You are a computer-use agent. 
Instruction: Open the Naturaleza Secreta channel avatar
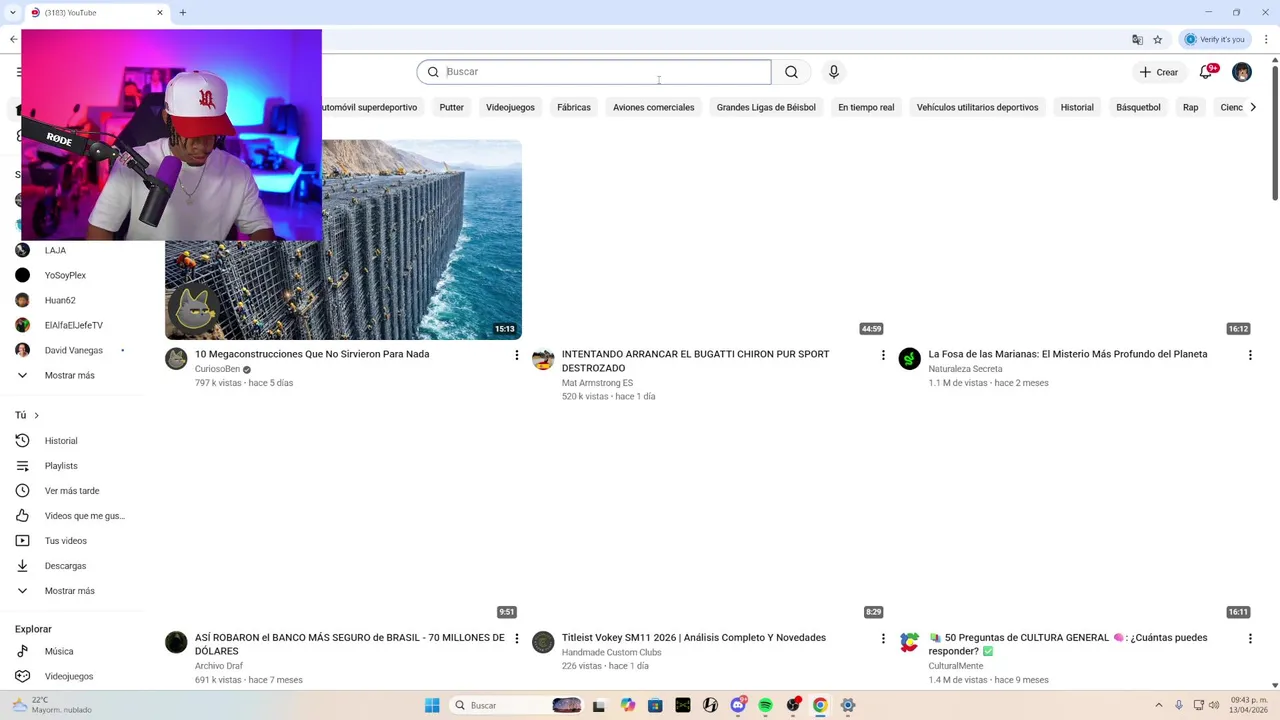[910, 359]
